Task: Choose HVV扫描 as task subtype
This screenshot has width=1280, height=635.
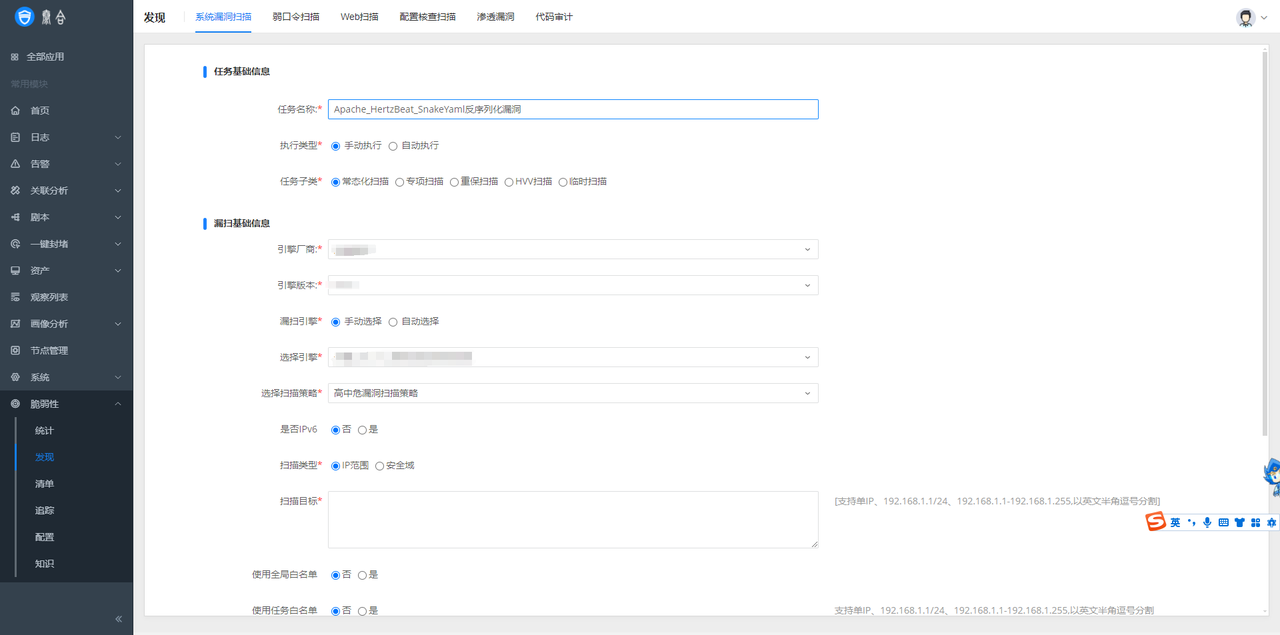Action: point(519,181)
